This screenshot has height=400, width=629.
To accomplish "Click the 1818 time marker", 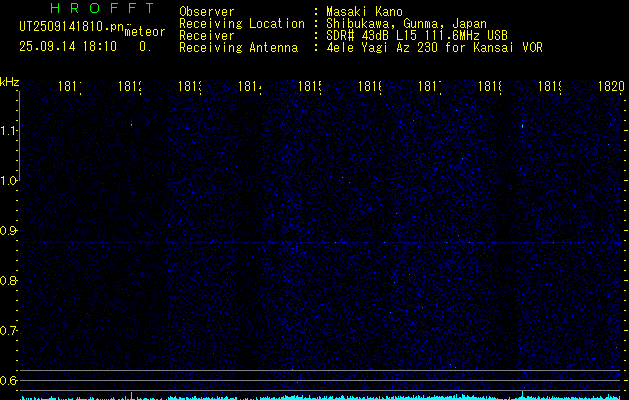I will click(x=489, y=86).
